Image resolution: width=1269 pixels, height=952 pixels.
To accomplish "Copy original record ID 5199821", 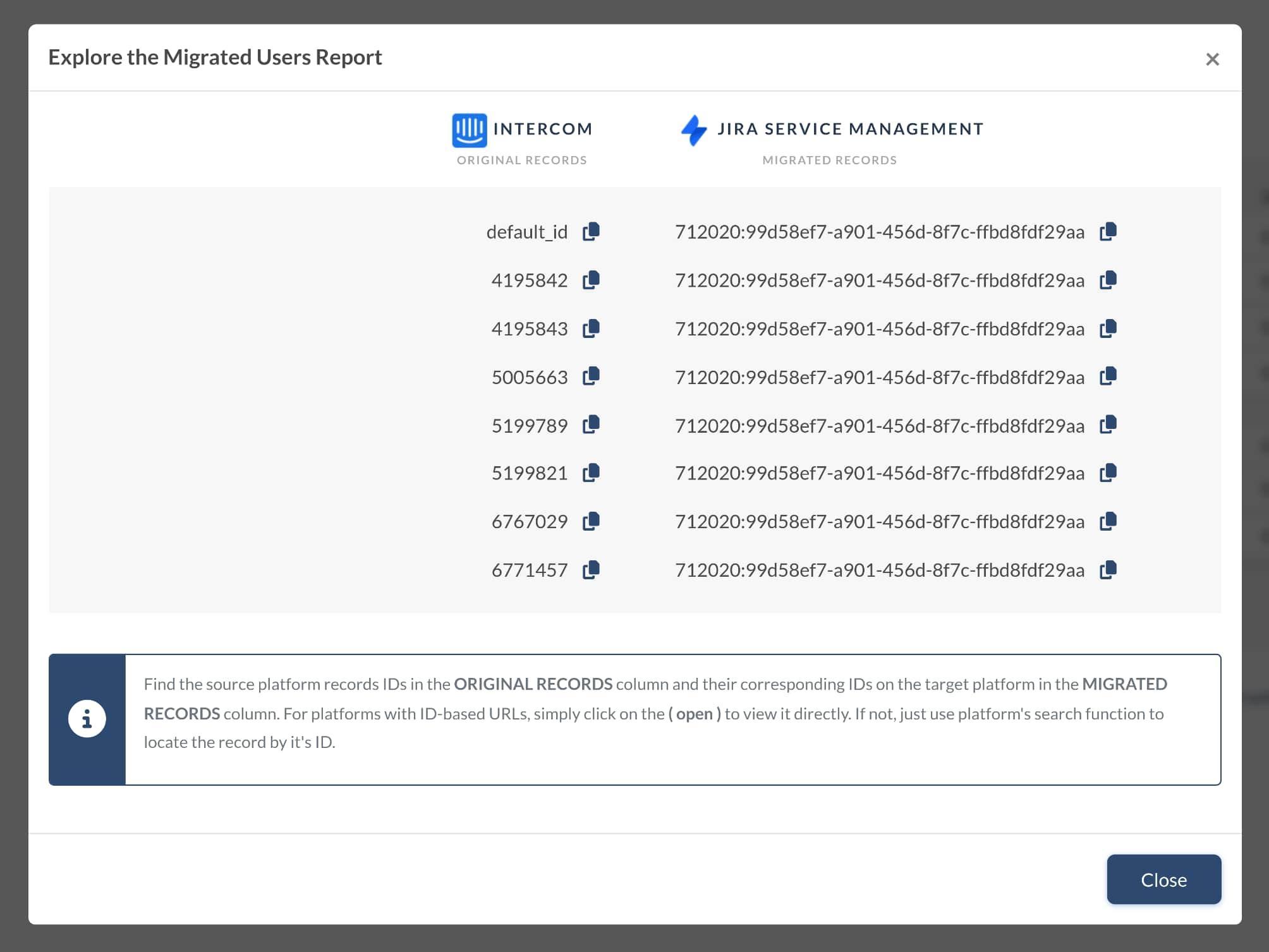I will [x=591, y=473].
